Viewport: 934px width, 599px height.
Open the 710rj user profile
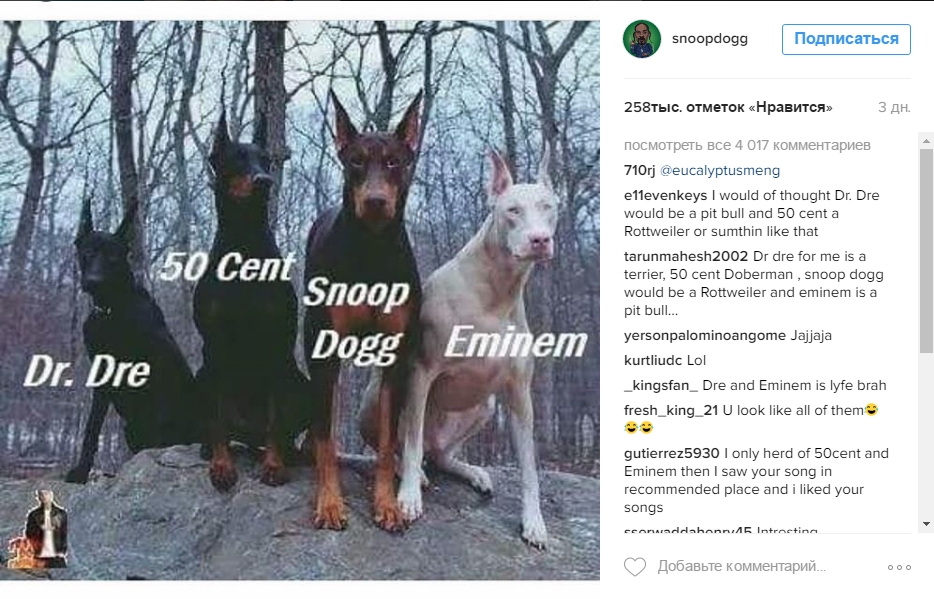click(x=639, y=170)
